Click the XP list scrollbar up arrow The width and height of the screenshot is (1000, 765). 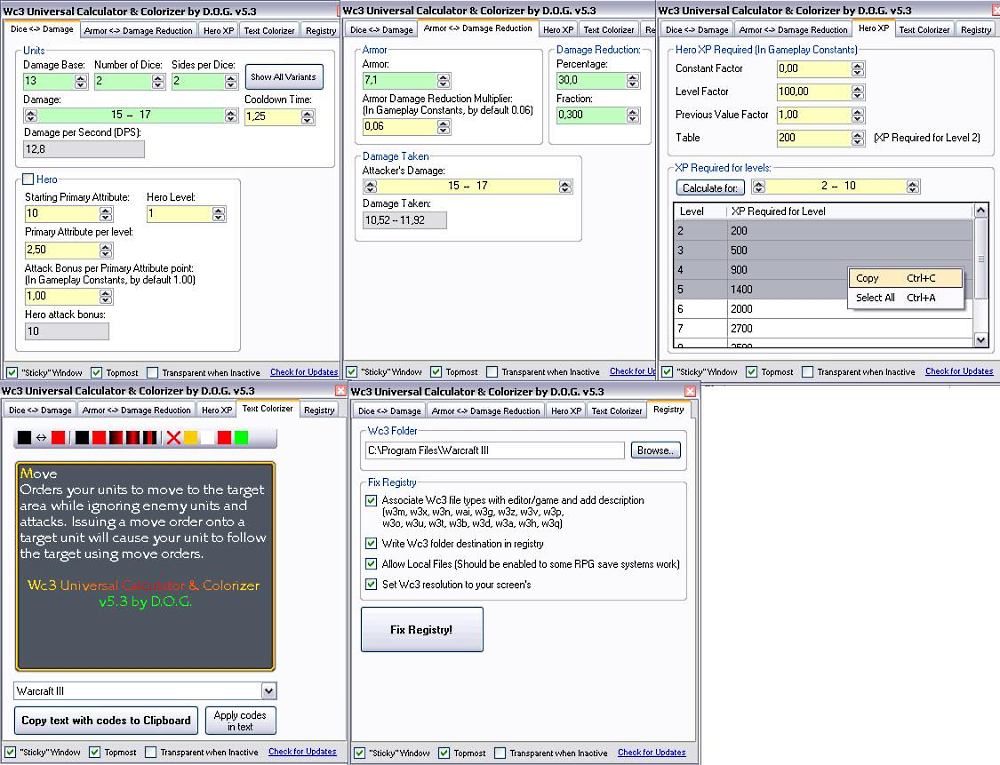(981, 210)
